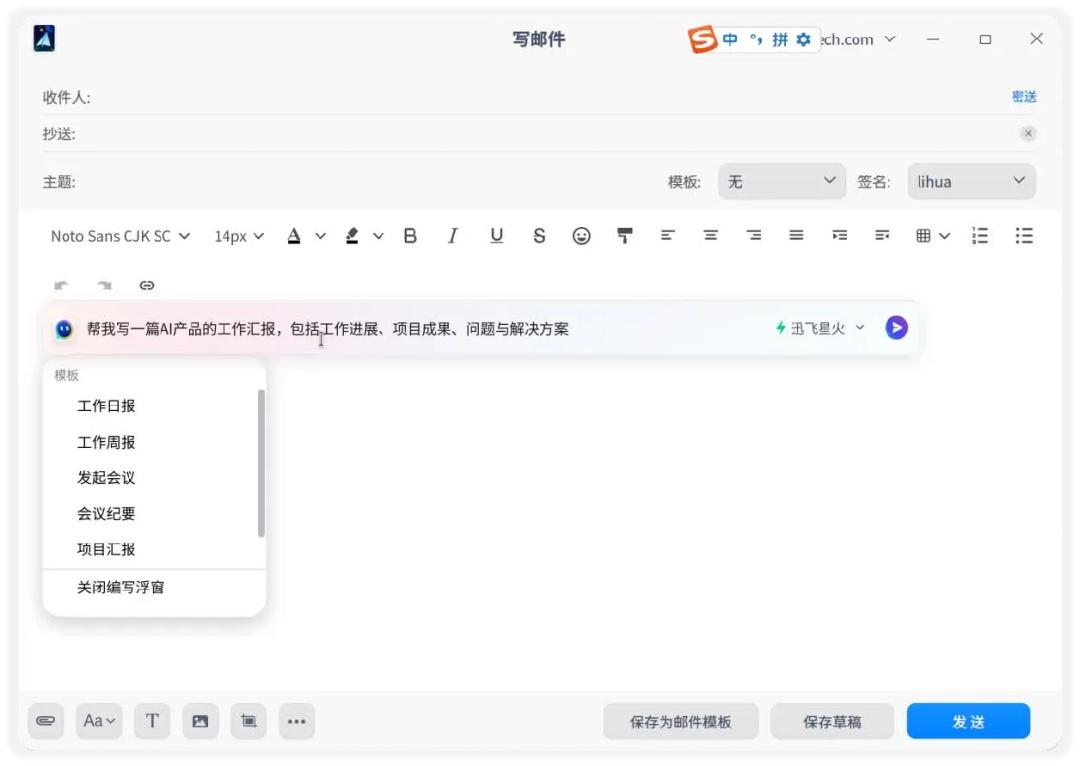The image size is (1080, 766).
Task: Attach a file with the paperclip icon
Action: pos(45,721)
